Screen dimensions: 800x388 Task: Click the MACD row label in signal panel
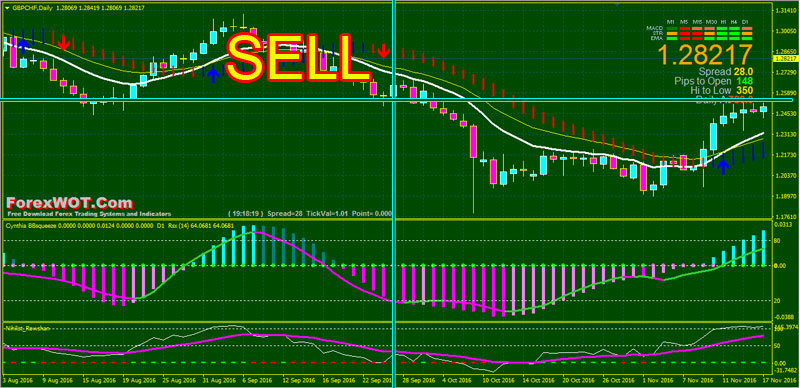[655, 28]
